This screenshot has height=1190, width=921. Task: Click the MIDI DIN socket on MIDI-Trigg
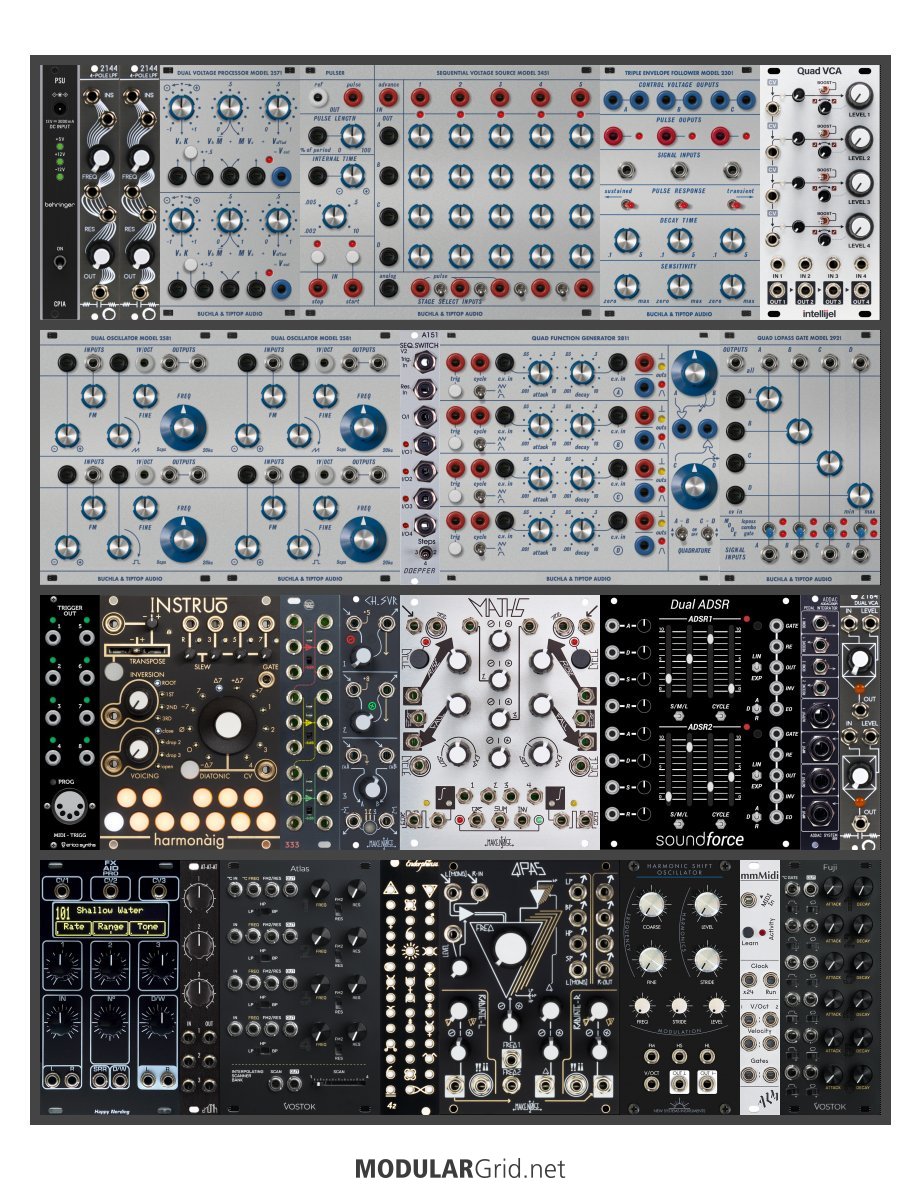tap(69, 808)
